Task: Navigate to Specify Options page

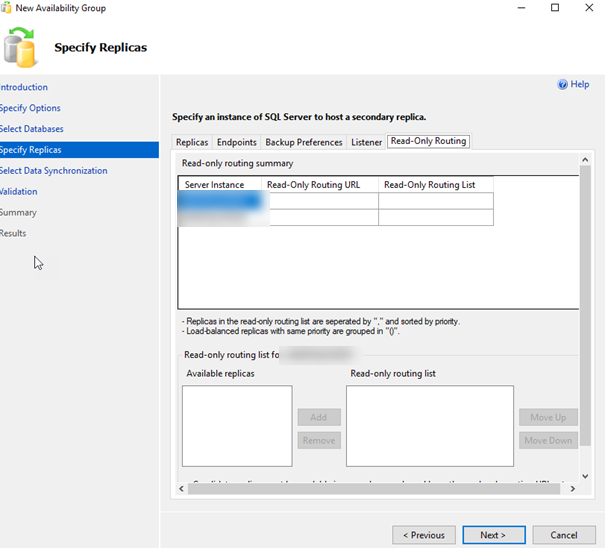Action: [30, 108]
